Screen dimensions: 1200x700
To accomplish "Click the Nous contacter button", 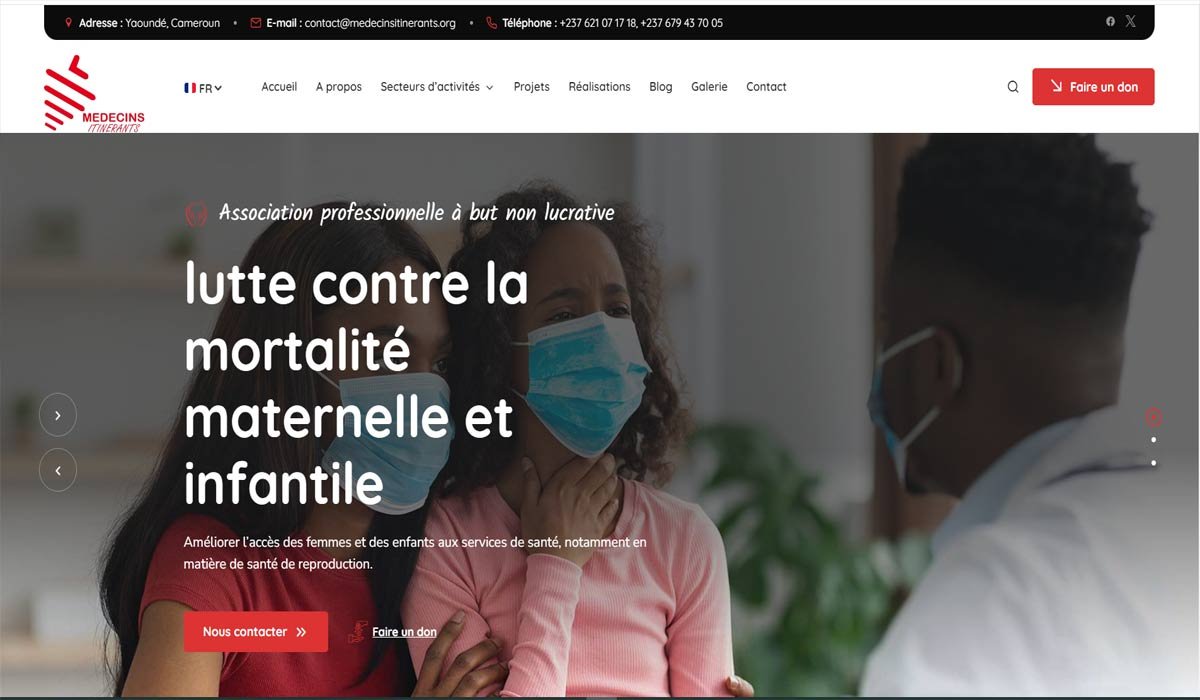I will coord(256,632).
